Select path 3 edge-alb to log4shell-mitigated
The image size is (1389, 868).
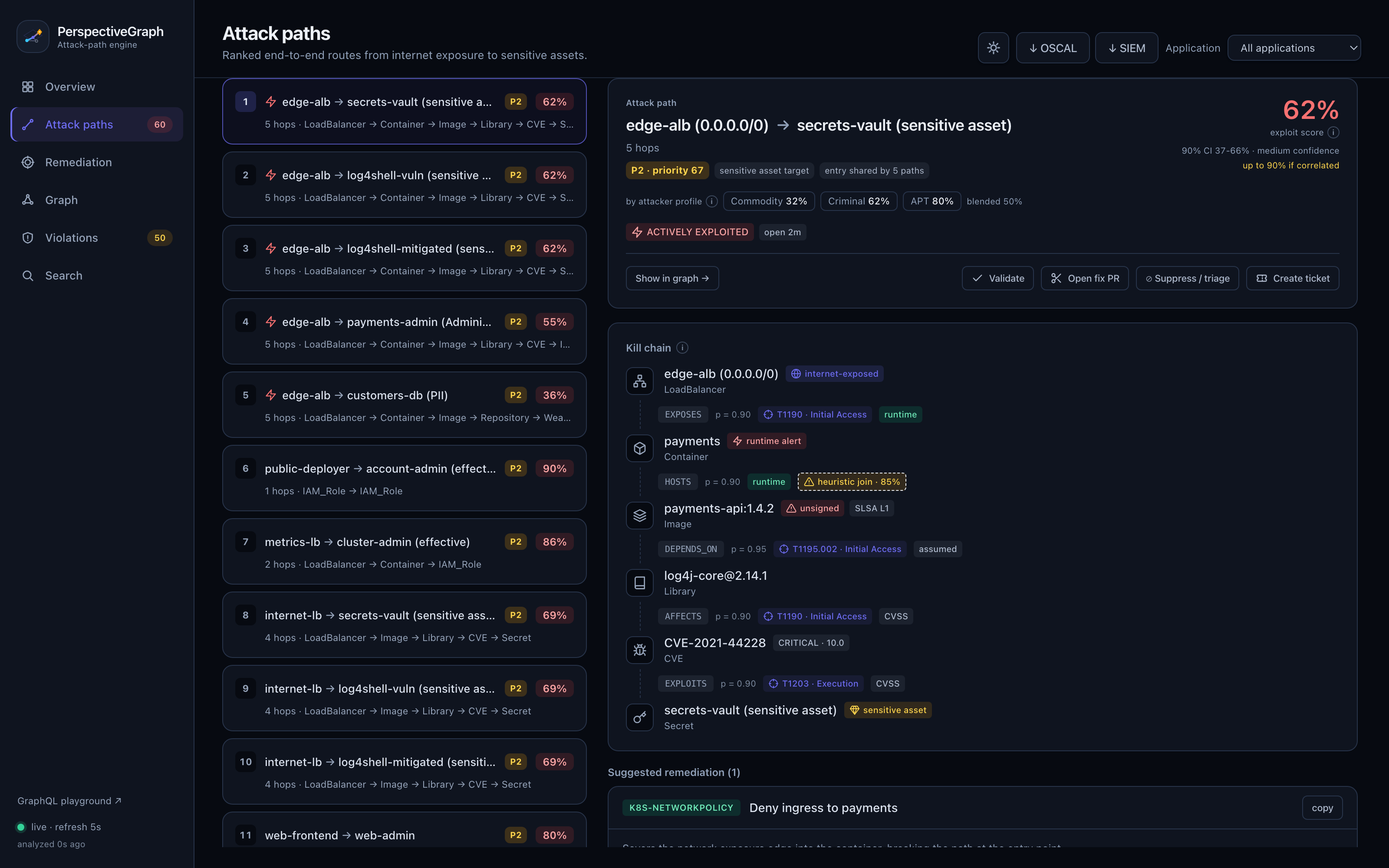[x=404, y=258]
